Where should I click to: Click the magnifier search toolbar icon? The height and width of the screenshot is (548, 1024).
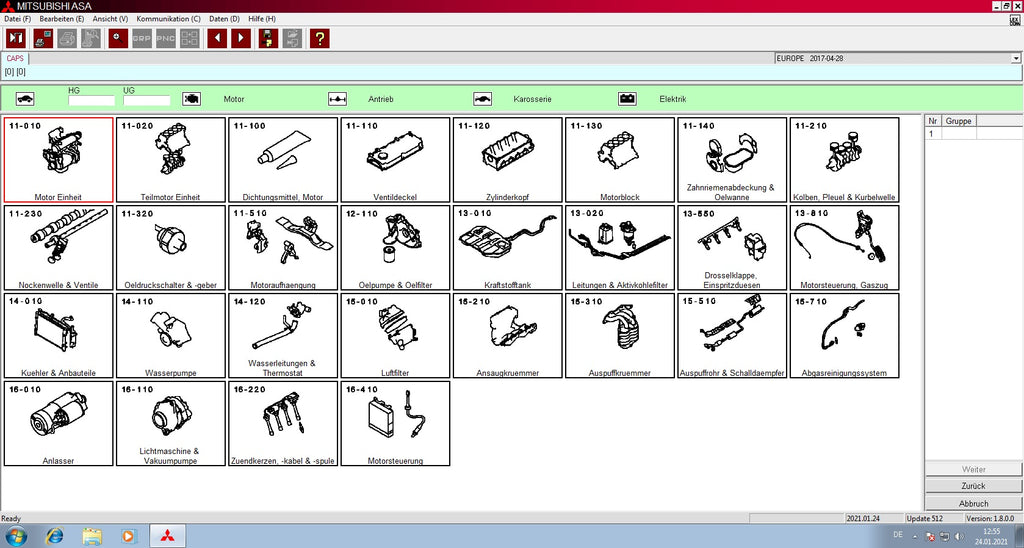coord(118,39)
